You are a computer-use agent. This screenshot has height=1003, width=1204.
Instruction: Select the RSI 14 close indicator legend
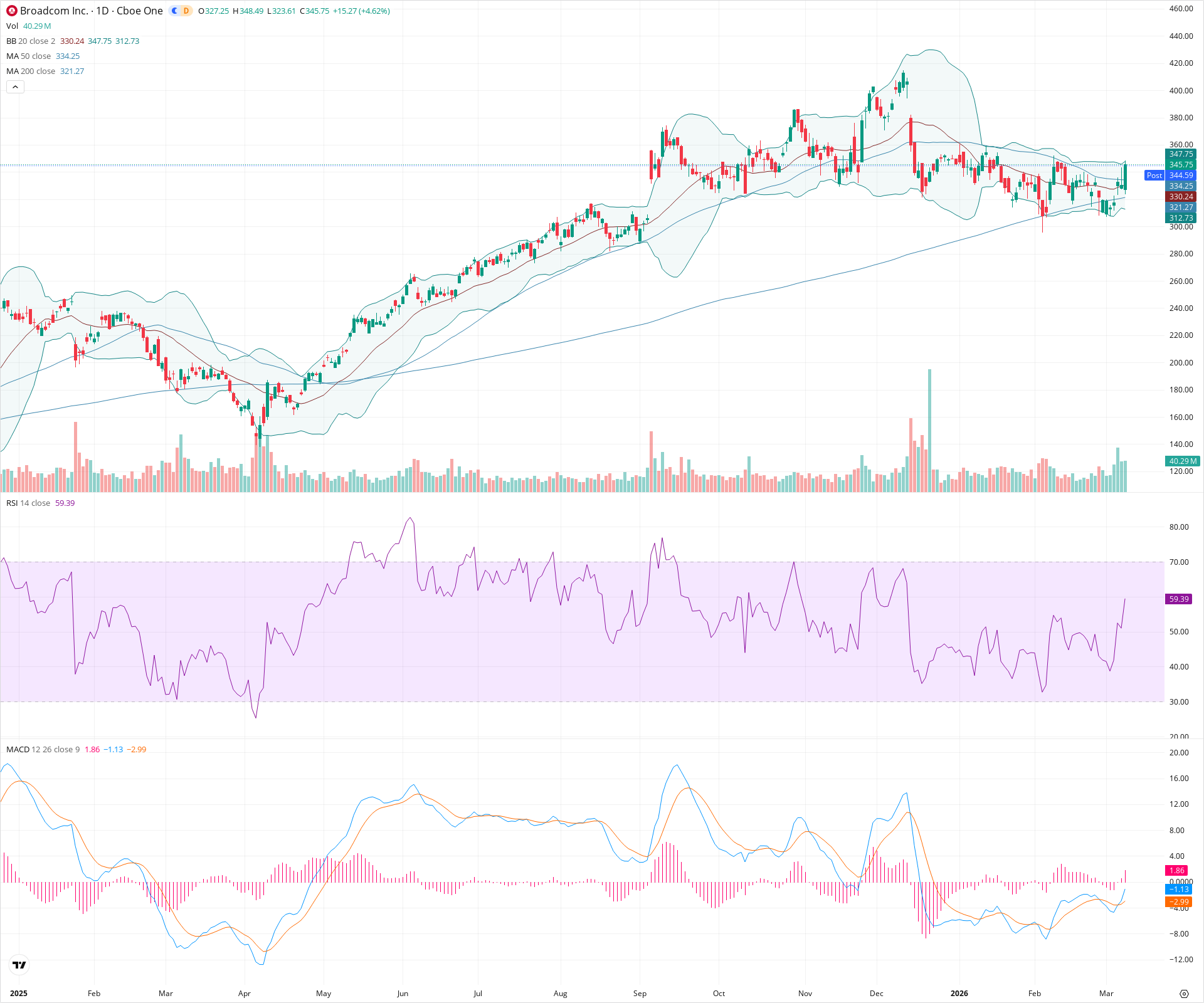[x=13, y=503]
